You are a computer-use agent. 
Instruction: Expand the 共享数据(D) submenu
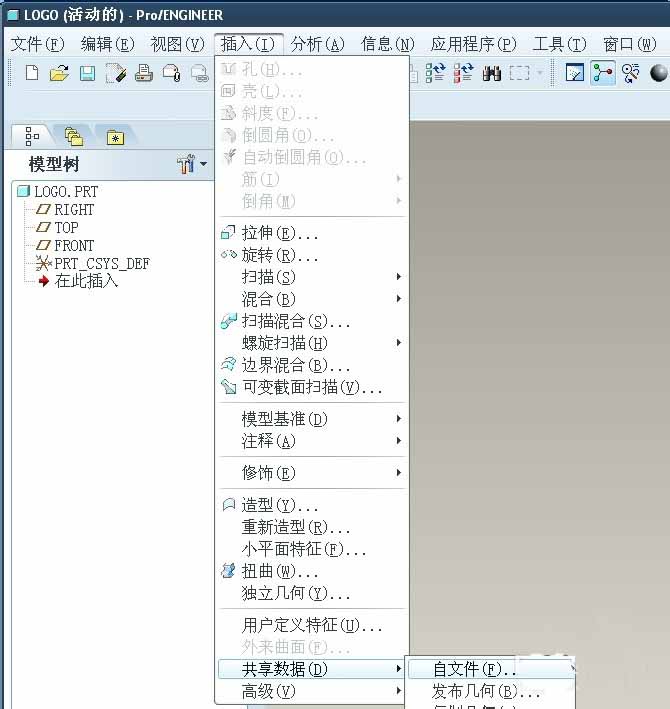coord(312,669)
